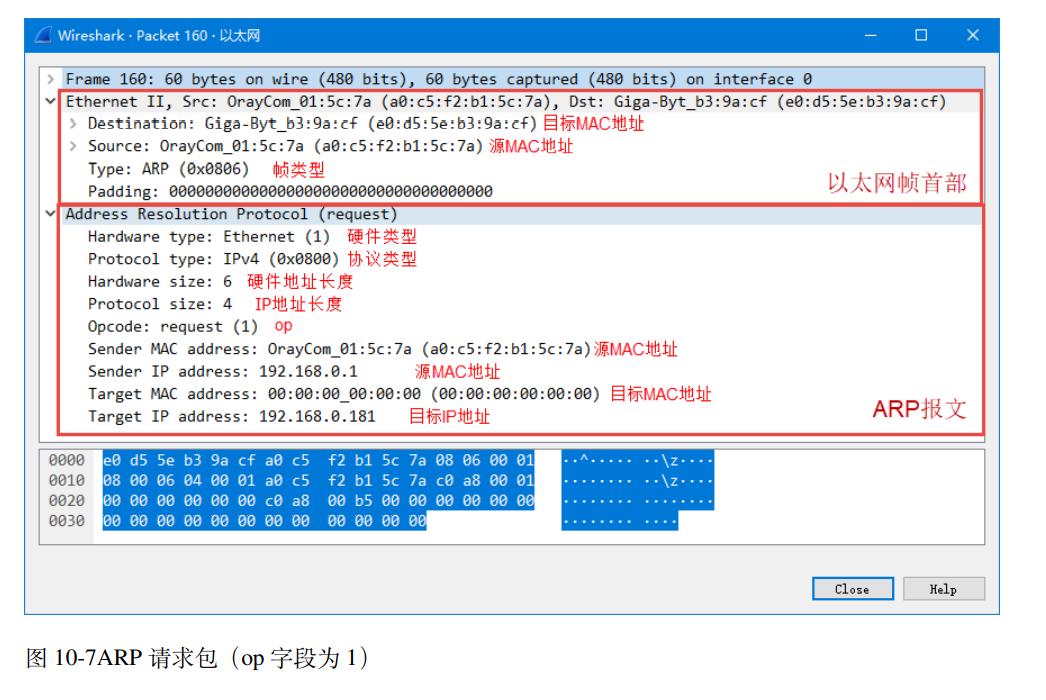Click the hex offset 0000 row
Viewport: 1046px width, 700px height.
[x=66, y=461]
